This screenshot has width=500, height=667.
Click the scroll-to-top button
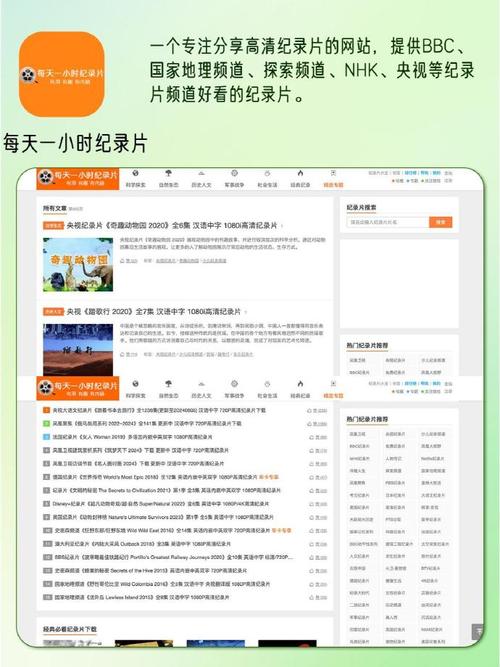(478, 631)
